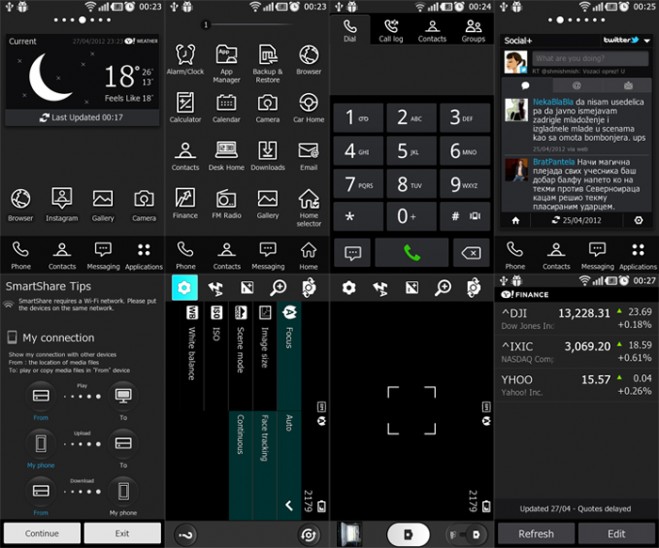Open the ^DJI Dow Jones quote row

click(x=576, y=318)
